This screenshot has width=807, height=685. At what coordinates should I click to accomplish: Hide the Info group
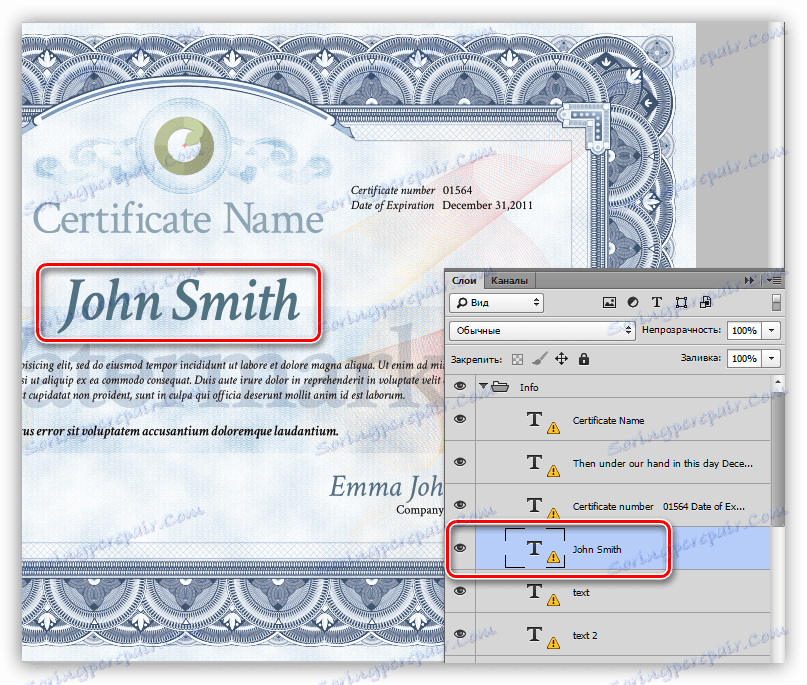point(460,386)
